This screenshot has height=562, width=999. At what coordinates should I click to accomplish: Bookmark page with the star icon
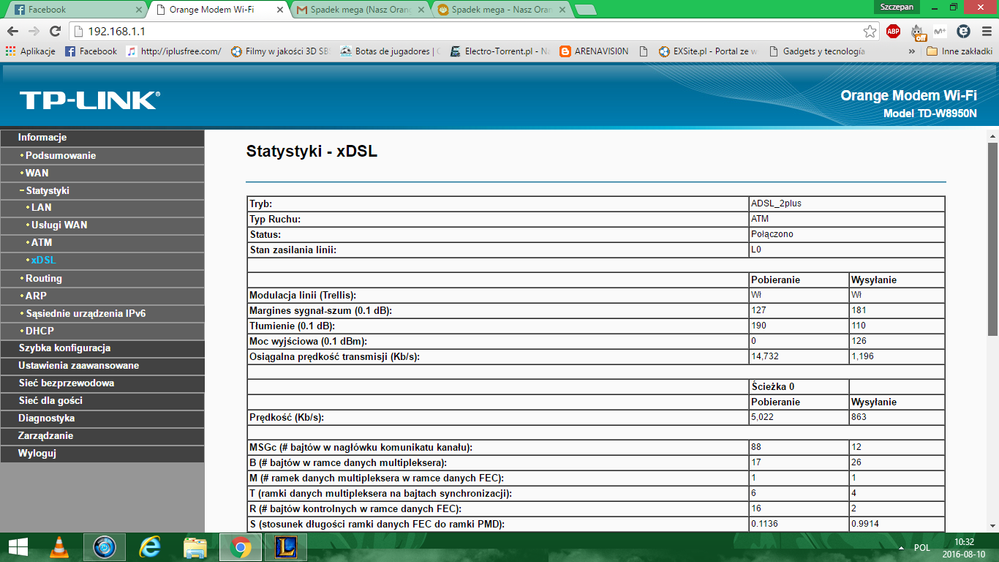pos(870,31)
